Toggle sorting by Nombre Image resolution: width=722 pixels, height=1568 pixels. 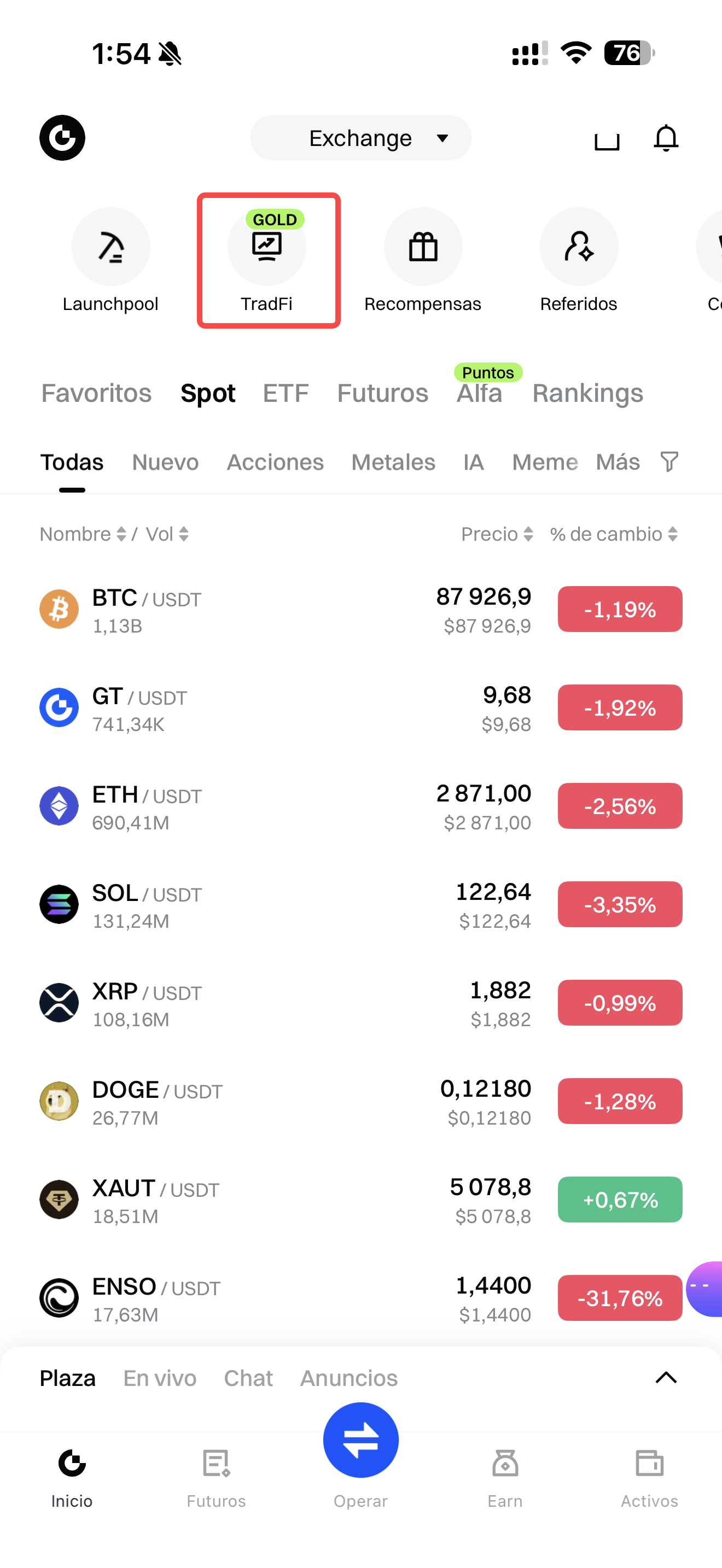coord(83,534)
